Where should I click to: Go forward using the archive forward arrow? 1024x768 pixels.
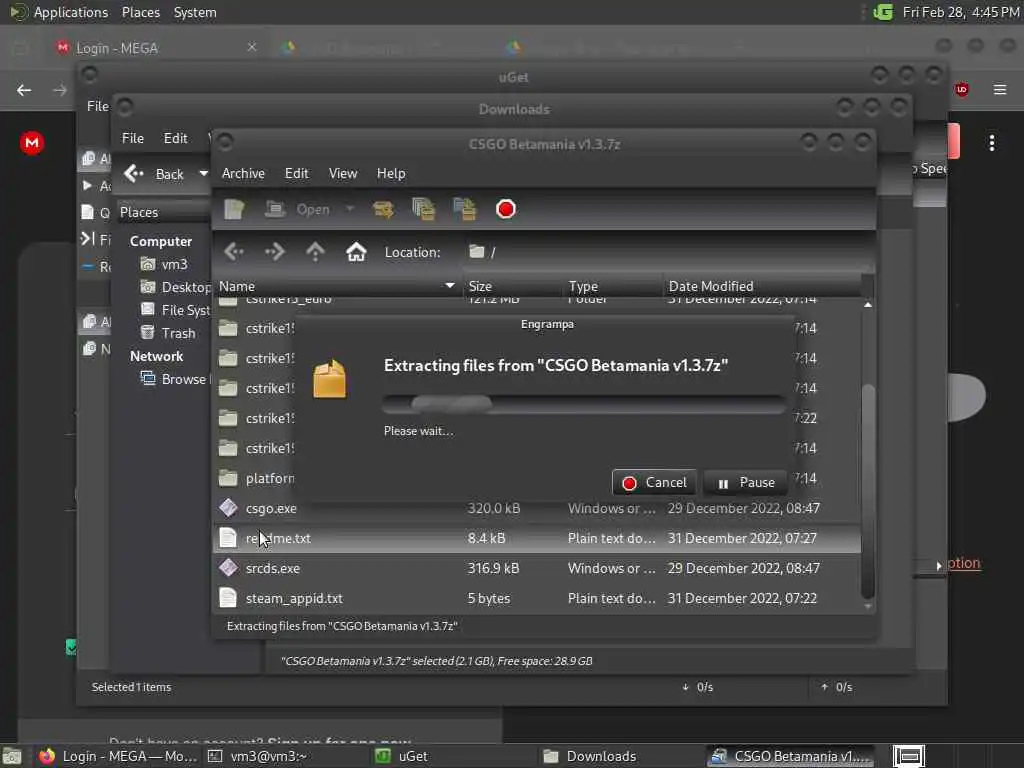tap(274, 251)
